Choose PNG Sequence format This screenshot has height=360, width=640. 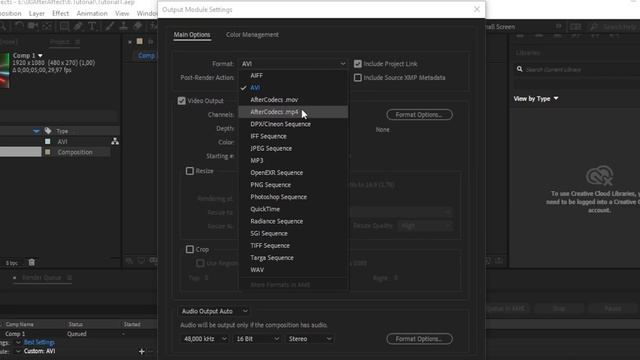pos(293,185)
